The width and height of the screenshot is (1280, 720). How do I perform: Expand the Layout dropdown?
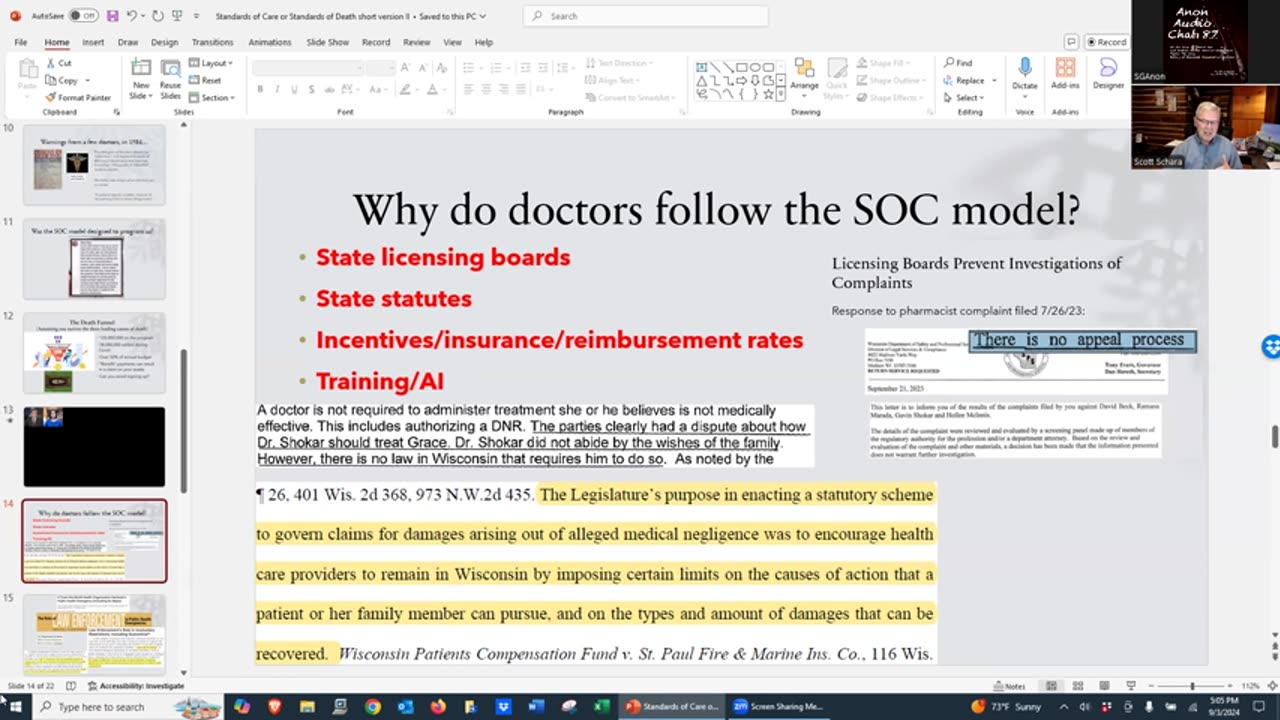(211, 63)
